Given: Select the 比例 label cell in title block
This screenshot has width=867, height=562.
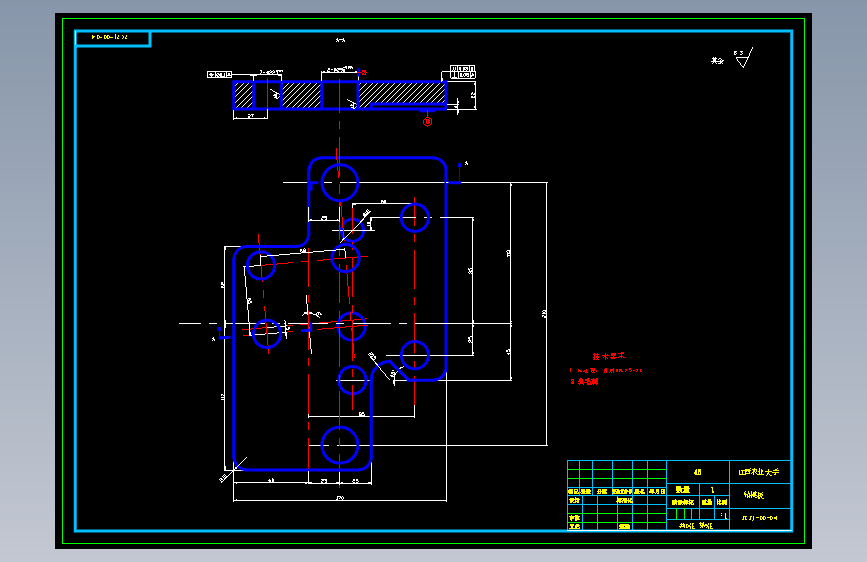Looking at the screenshot, I should pyautogui.click(x=722, y=502).
